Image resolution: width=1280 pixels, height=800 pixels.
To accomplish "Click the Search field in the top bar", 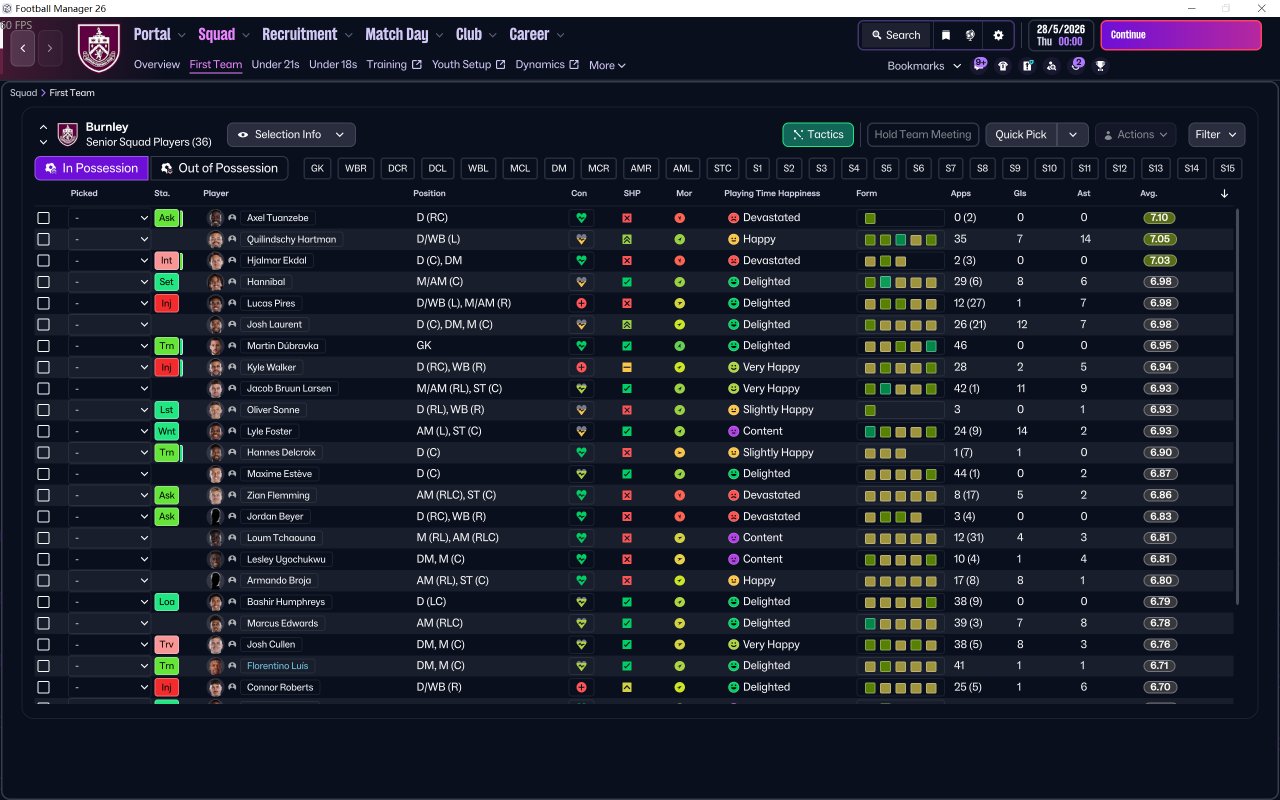I will [895, 35].
